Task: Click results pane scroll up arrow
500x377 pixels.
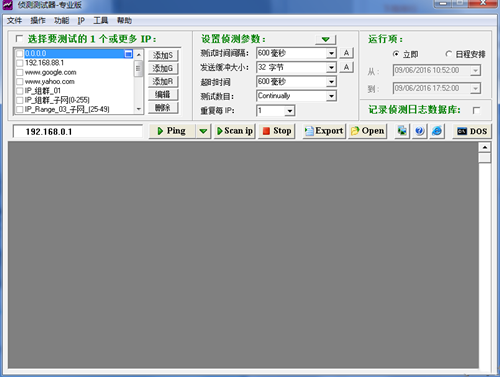Action: [x=485, y=147]
